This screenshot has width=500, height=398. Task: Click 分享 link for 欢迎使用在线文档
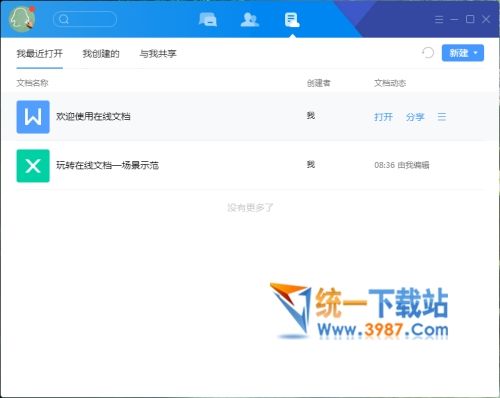415,117
